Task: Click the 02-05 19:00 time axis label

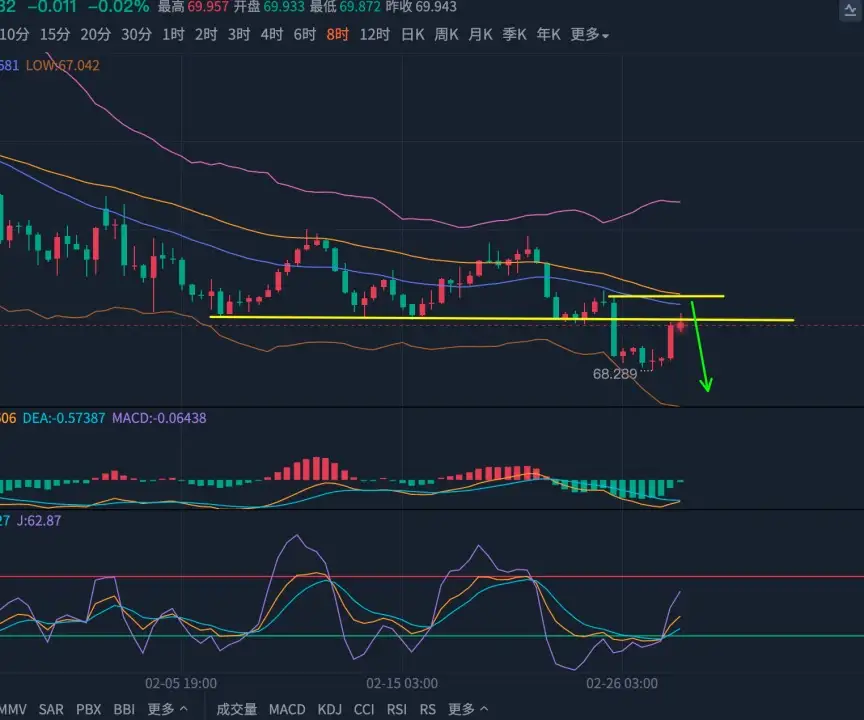Action: pos(181,684)
